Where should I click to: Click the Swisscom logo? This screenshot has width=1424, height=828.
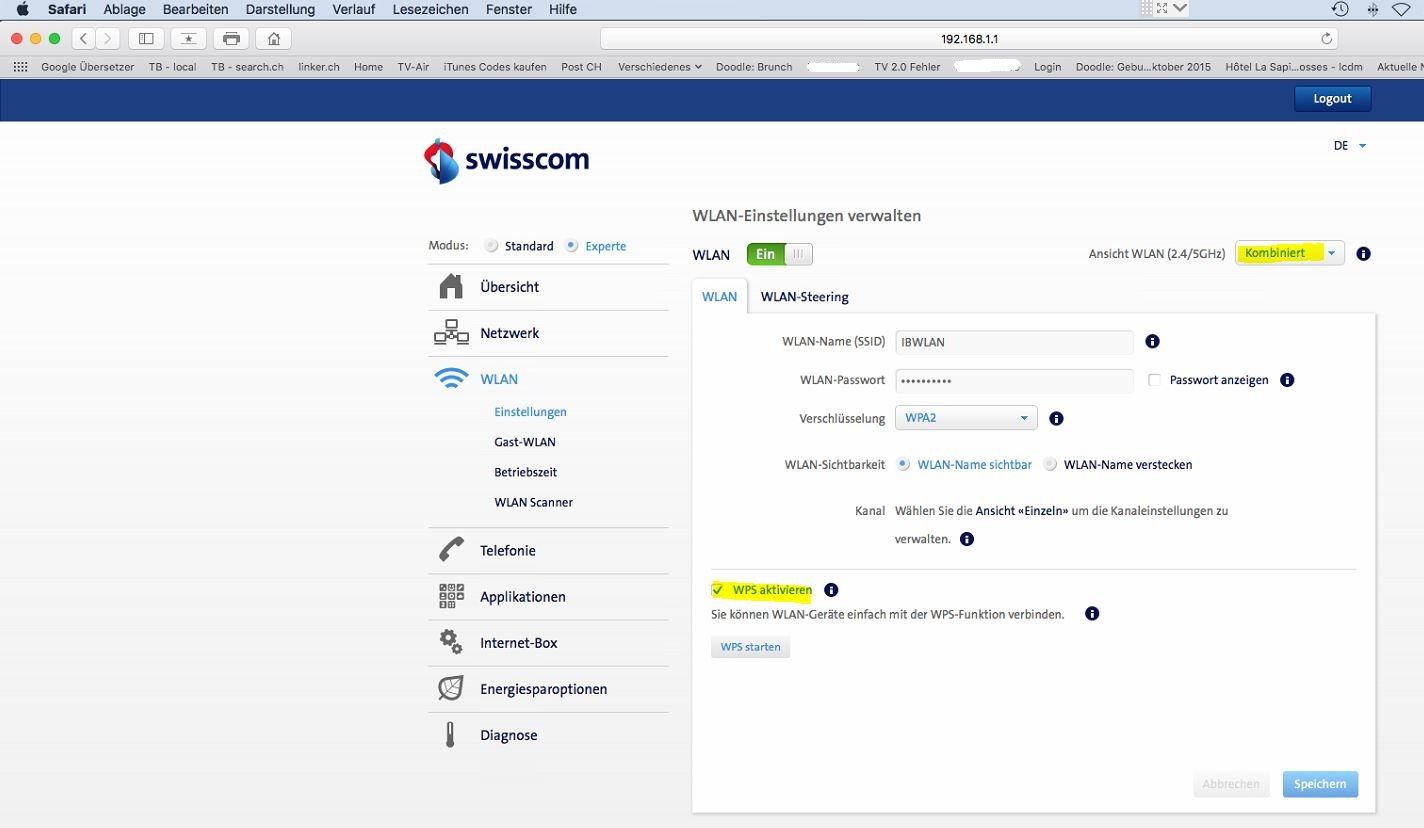tap(506, 161)
